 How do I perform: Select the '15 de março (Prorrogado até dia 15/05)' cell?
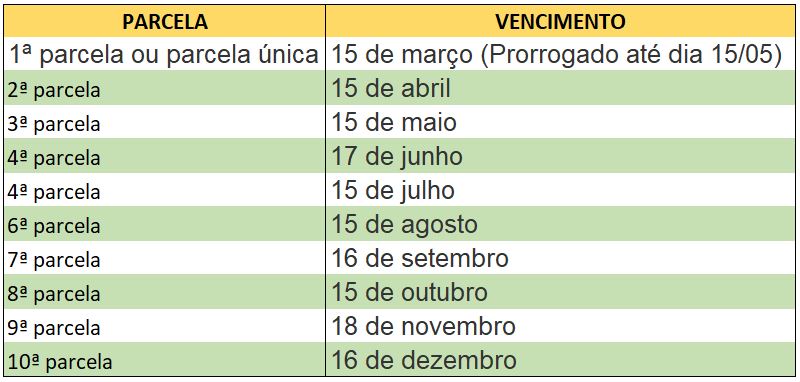pos(560,54)
